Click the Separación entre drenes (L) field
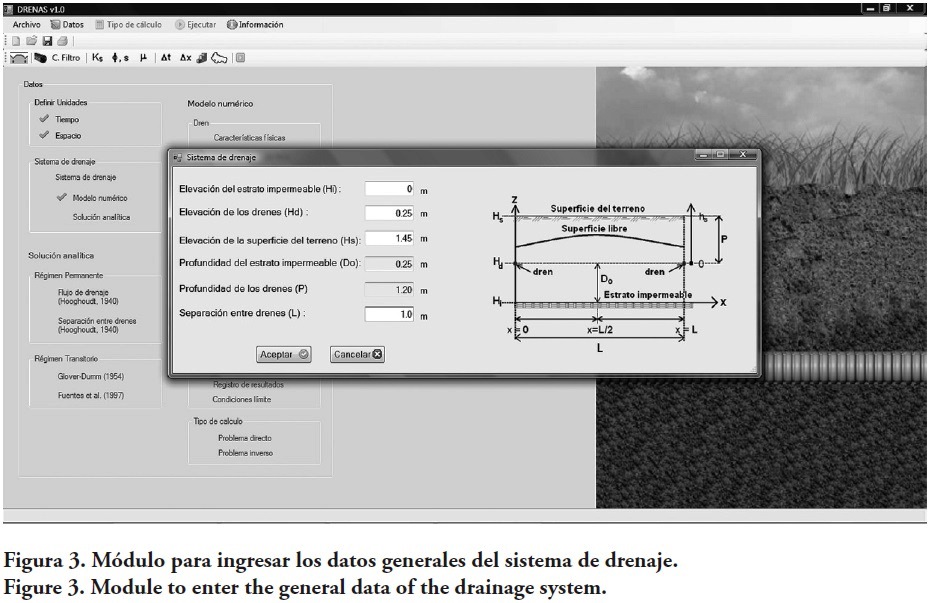The width and height of the screenshot is (933, 603). coord(389,314)
